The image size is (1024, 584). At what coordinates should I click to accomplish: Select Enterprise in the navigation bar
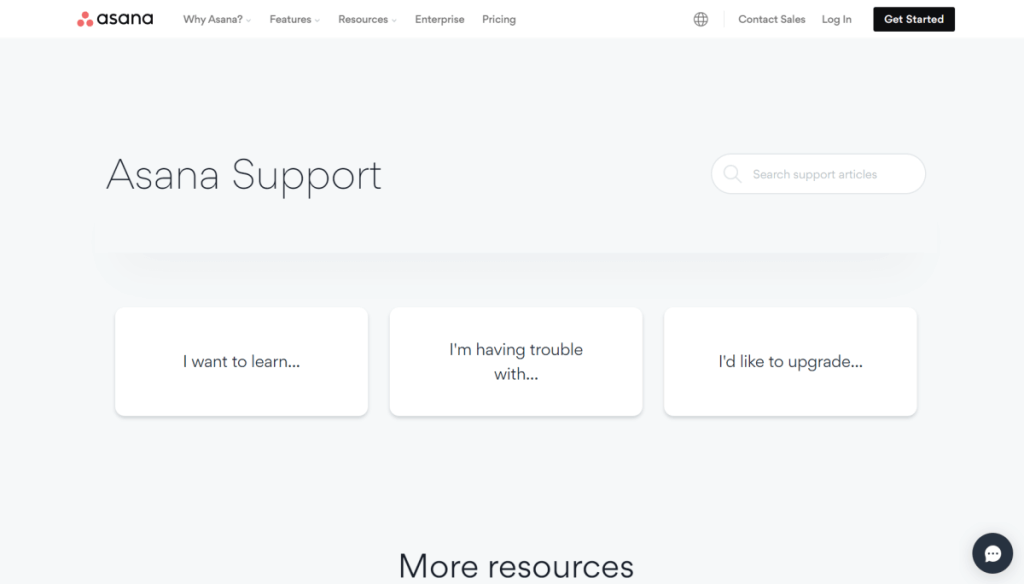(x=439, y=18)
